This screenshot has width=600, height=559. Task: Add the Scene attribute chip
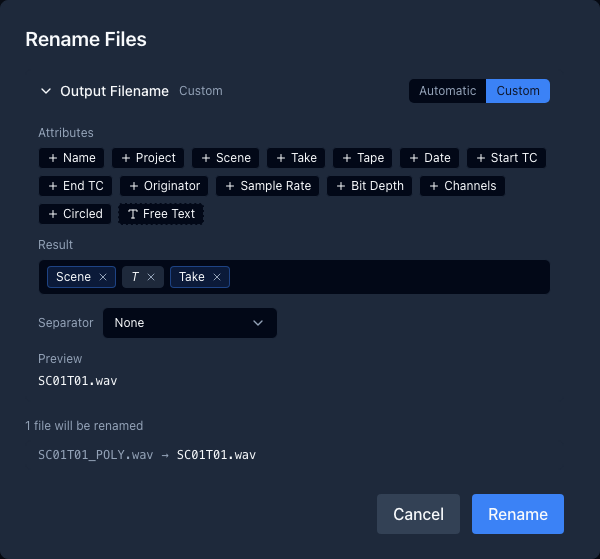click(225, 158)
